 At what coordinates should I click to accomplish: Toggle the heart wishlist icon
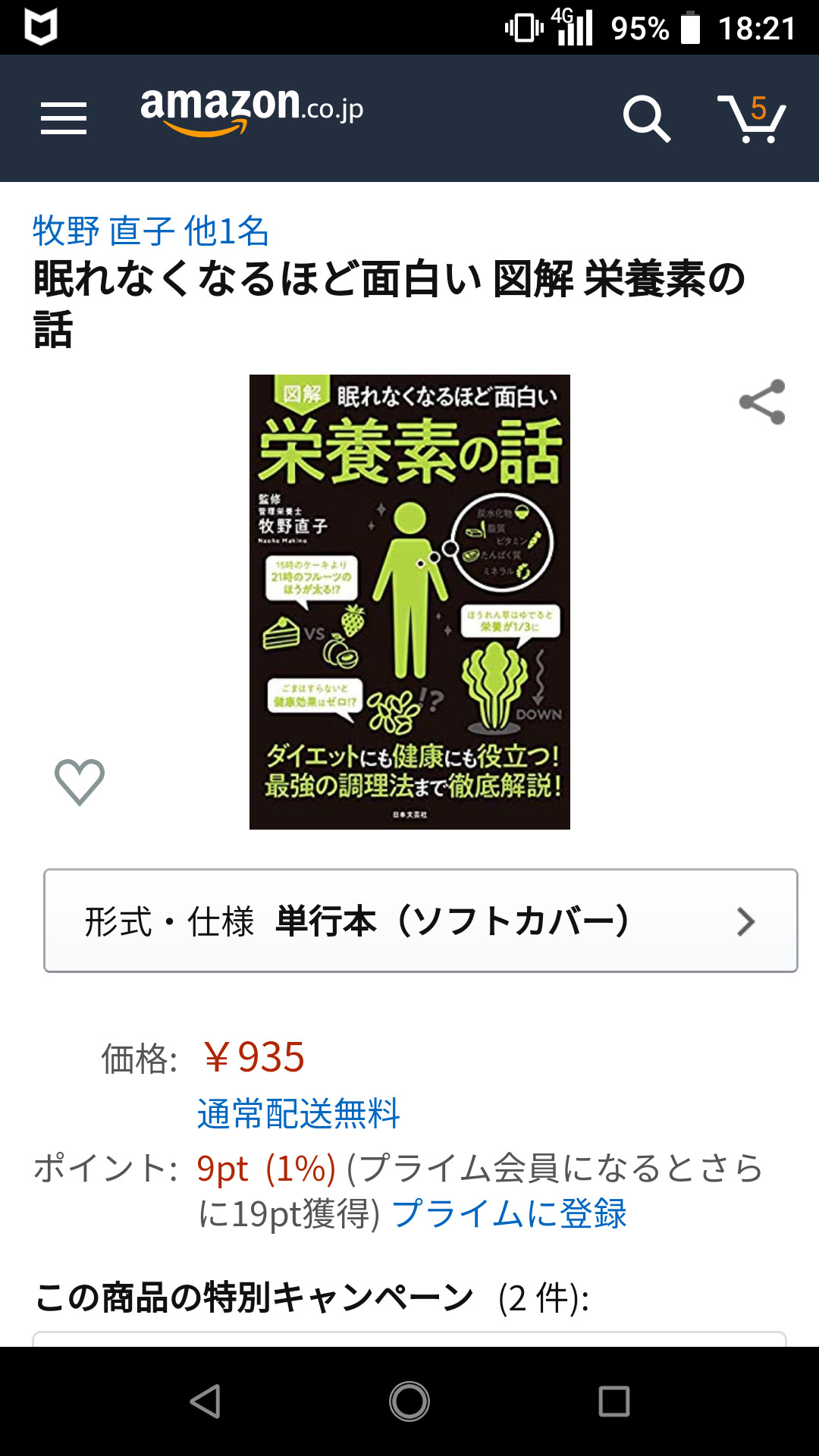click(80, 781)
